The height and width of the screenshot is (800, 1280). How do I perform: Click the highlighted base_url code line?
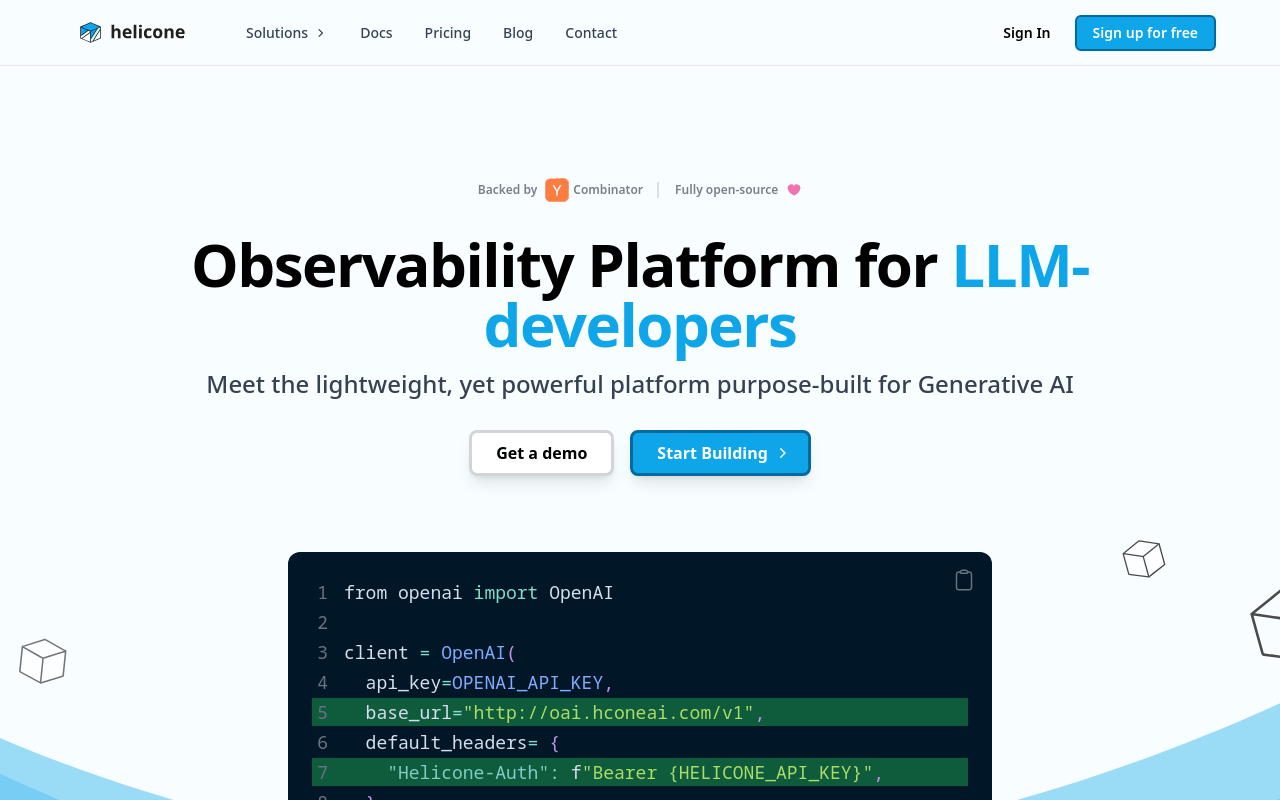coord(640,712)
